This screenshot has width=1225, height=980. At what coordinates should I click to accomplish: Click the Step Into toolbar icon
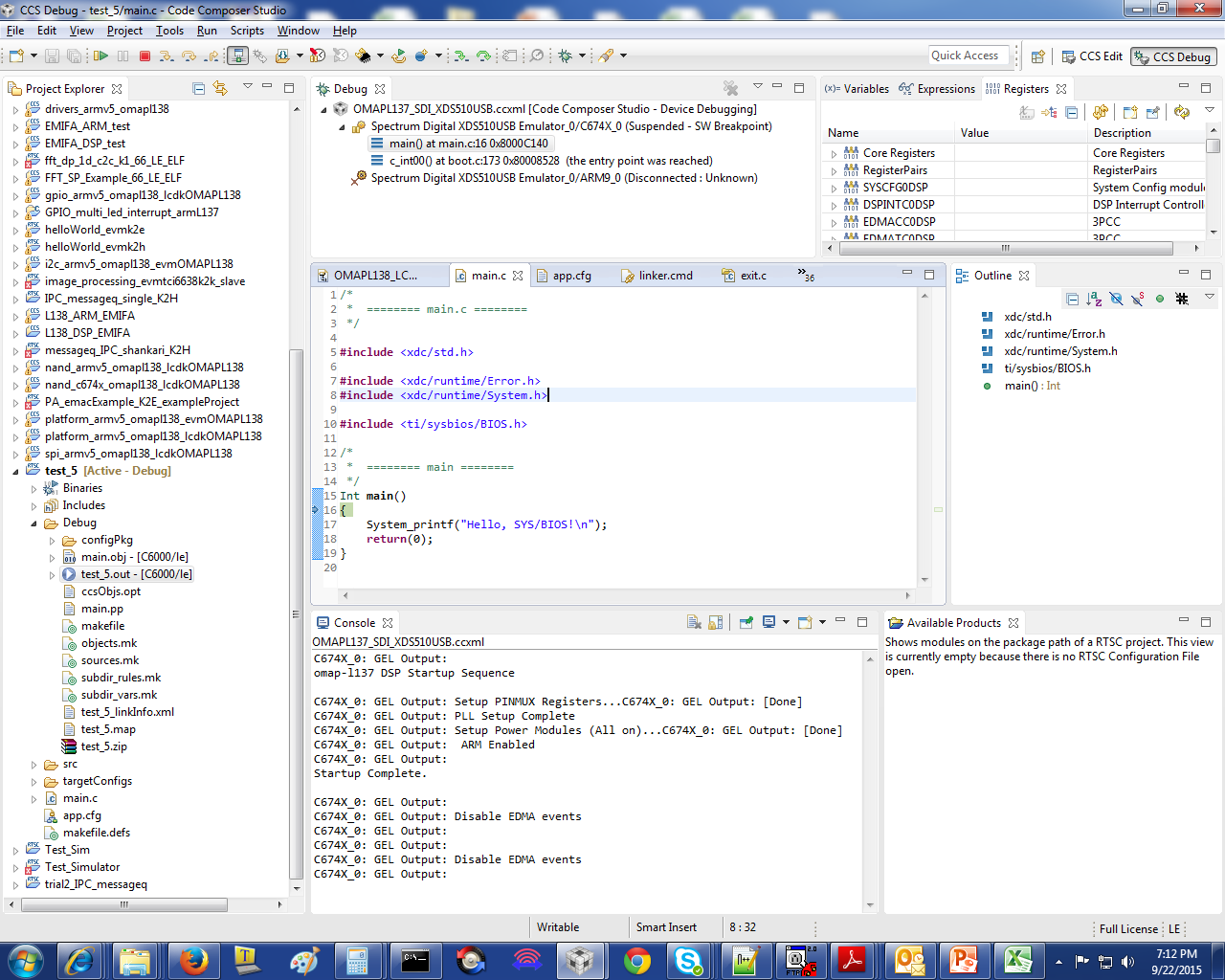pyautogui.click(x=166, y=56)
